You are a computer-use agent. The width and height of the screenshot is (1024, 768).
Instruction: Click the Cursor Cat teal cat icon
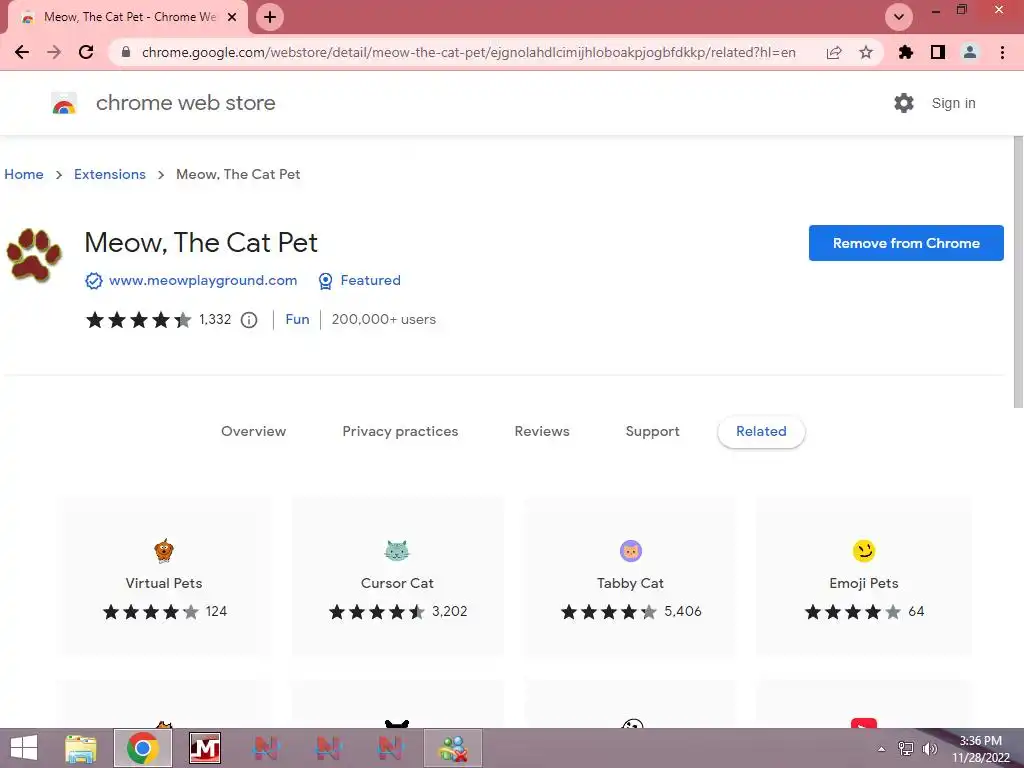coord(397,551)
